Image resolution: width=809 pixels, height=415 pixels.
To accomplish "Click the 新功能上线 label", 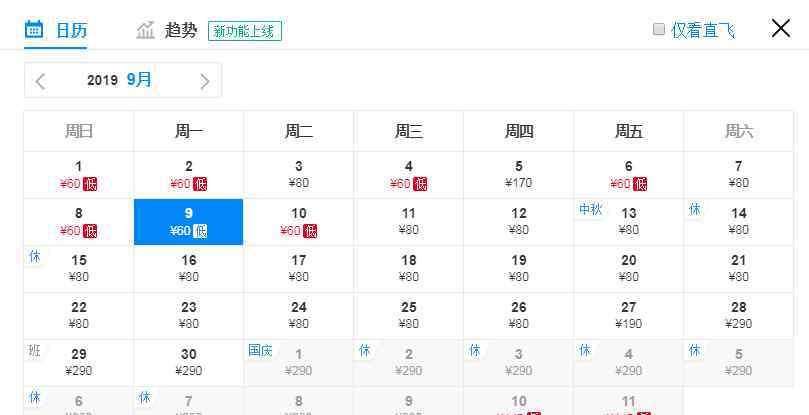I will (x=245, y=31).
